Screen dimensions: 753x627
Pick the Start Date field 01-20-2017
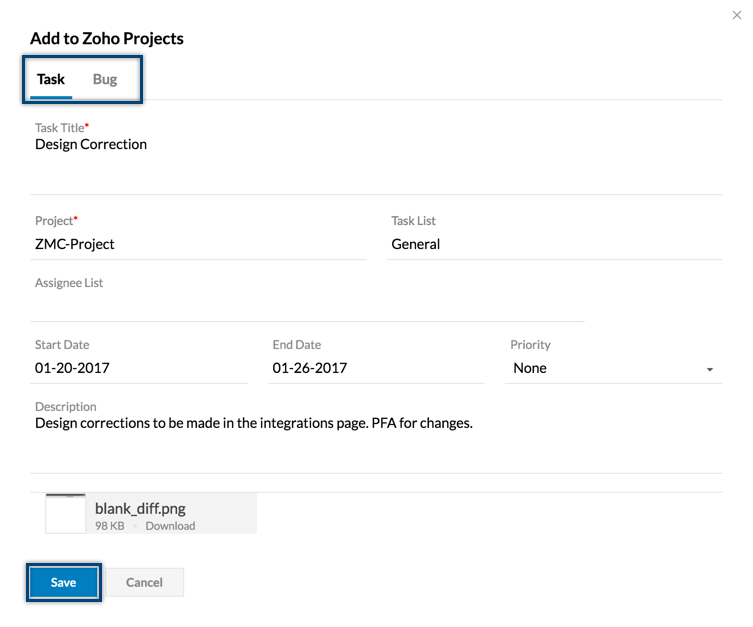pos(140,368)
